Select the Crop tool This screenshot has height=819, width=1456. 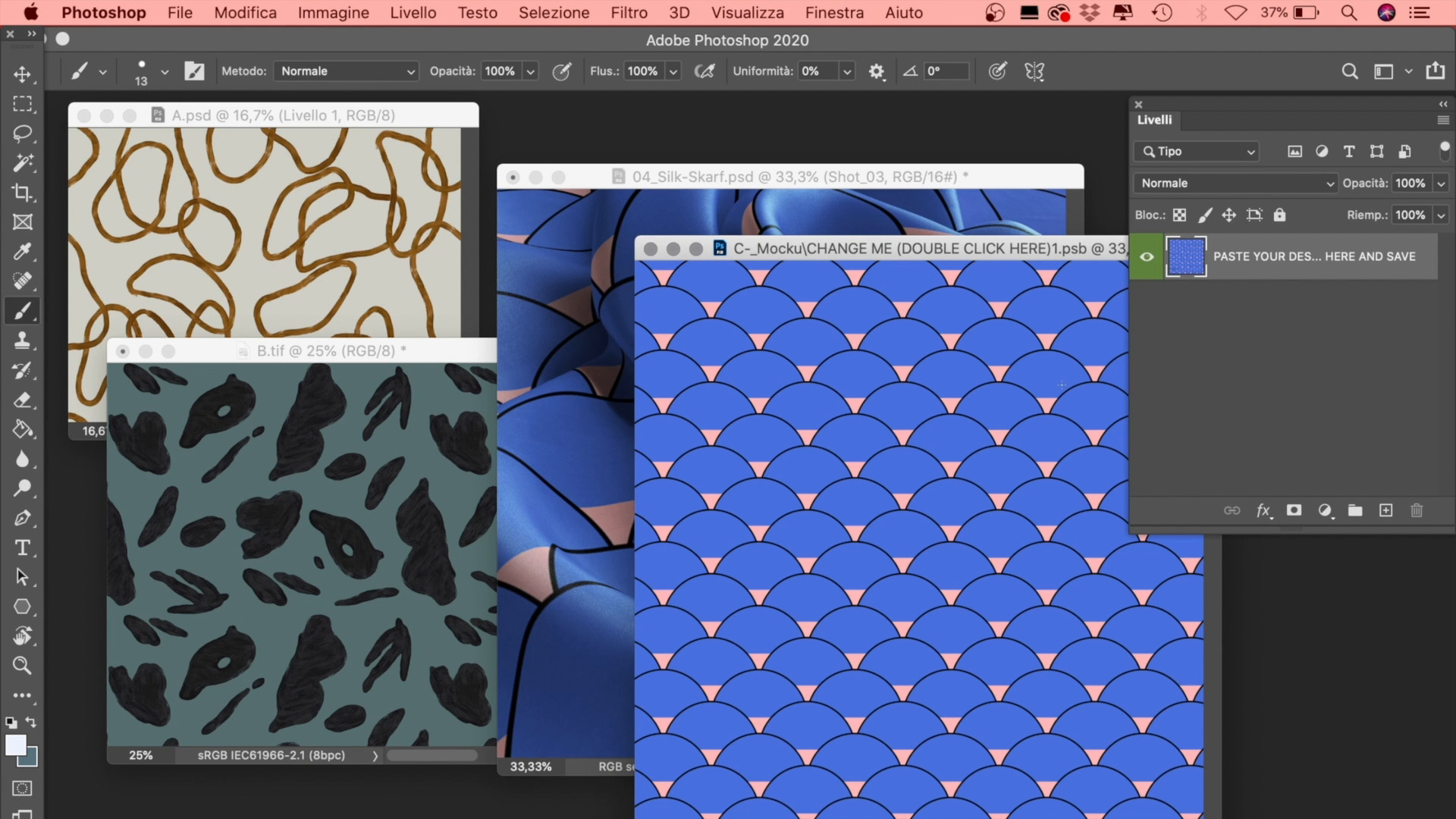tap(22, 193)
